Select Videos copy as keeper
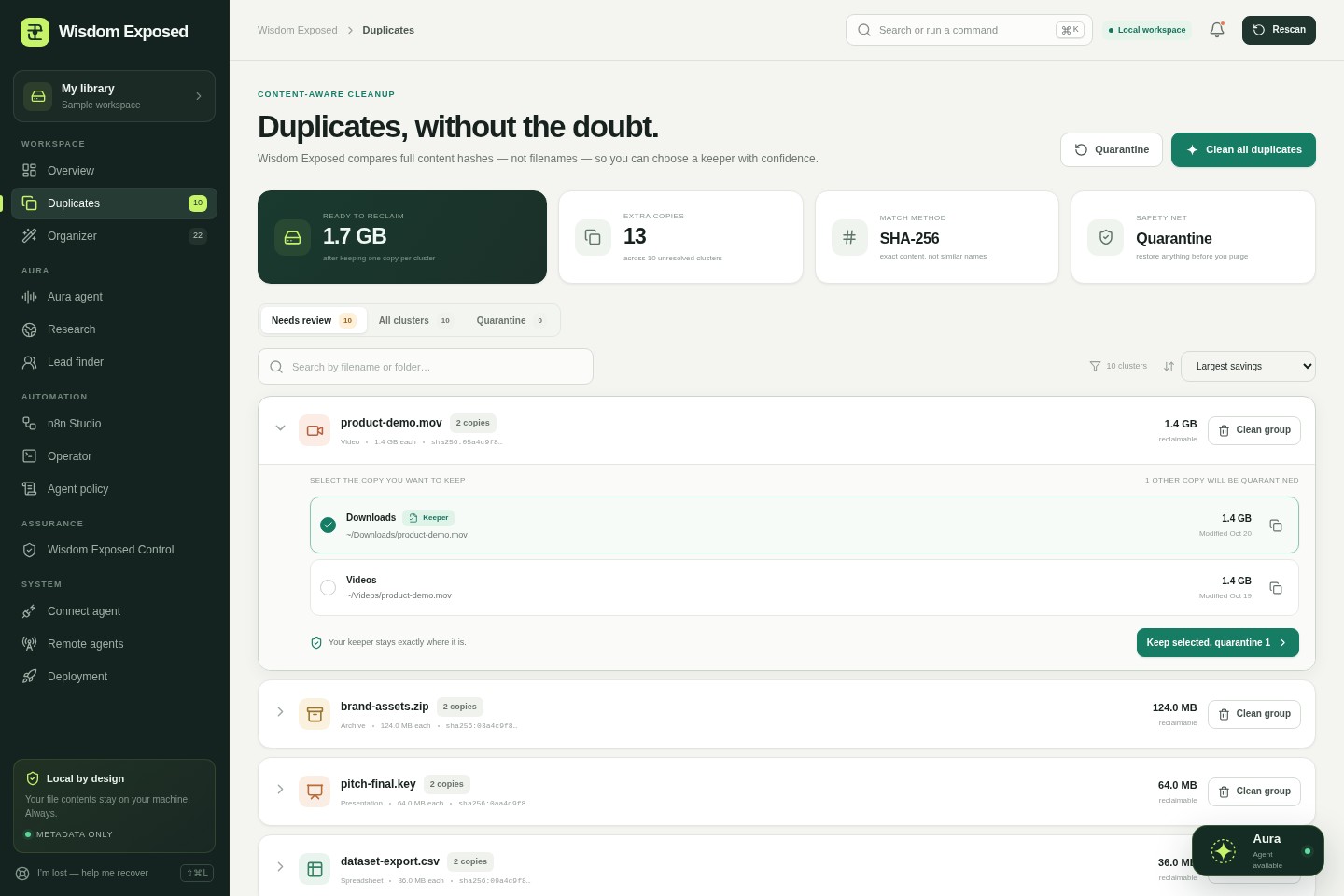This screenshot has height=896, width=1344. click(328, 587)
